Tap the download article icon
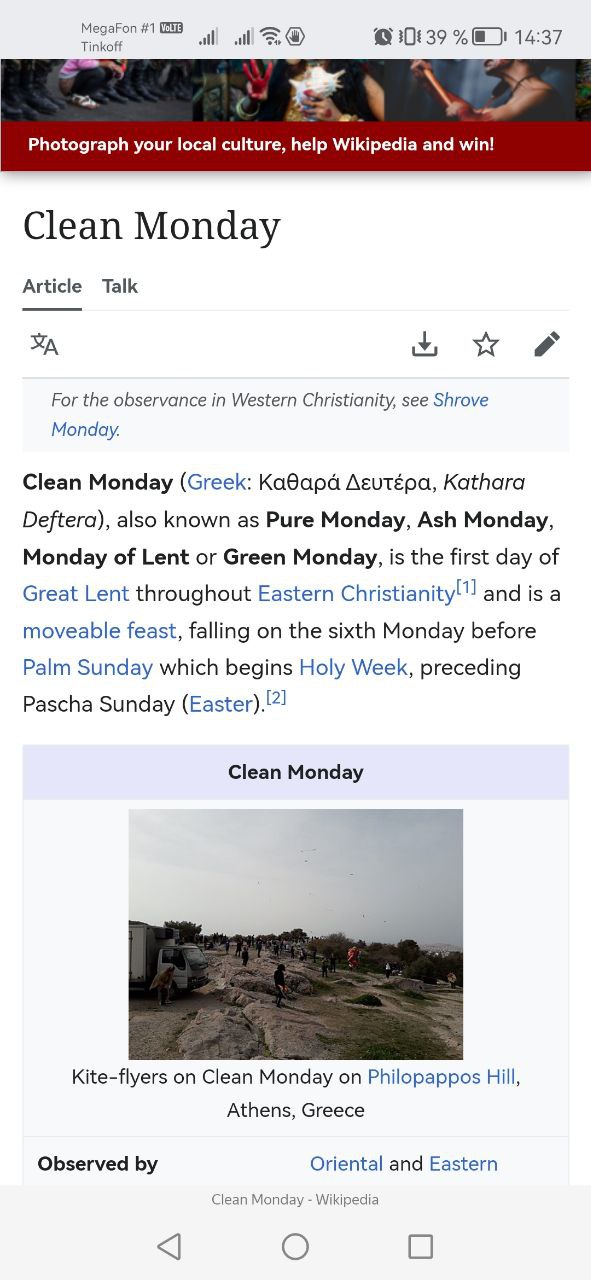The width and height of the screenshot is (591, 1280). click(x=425, y=344)
